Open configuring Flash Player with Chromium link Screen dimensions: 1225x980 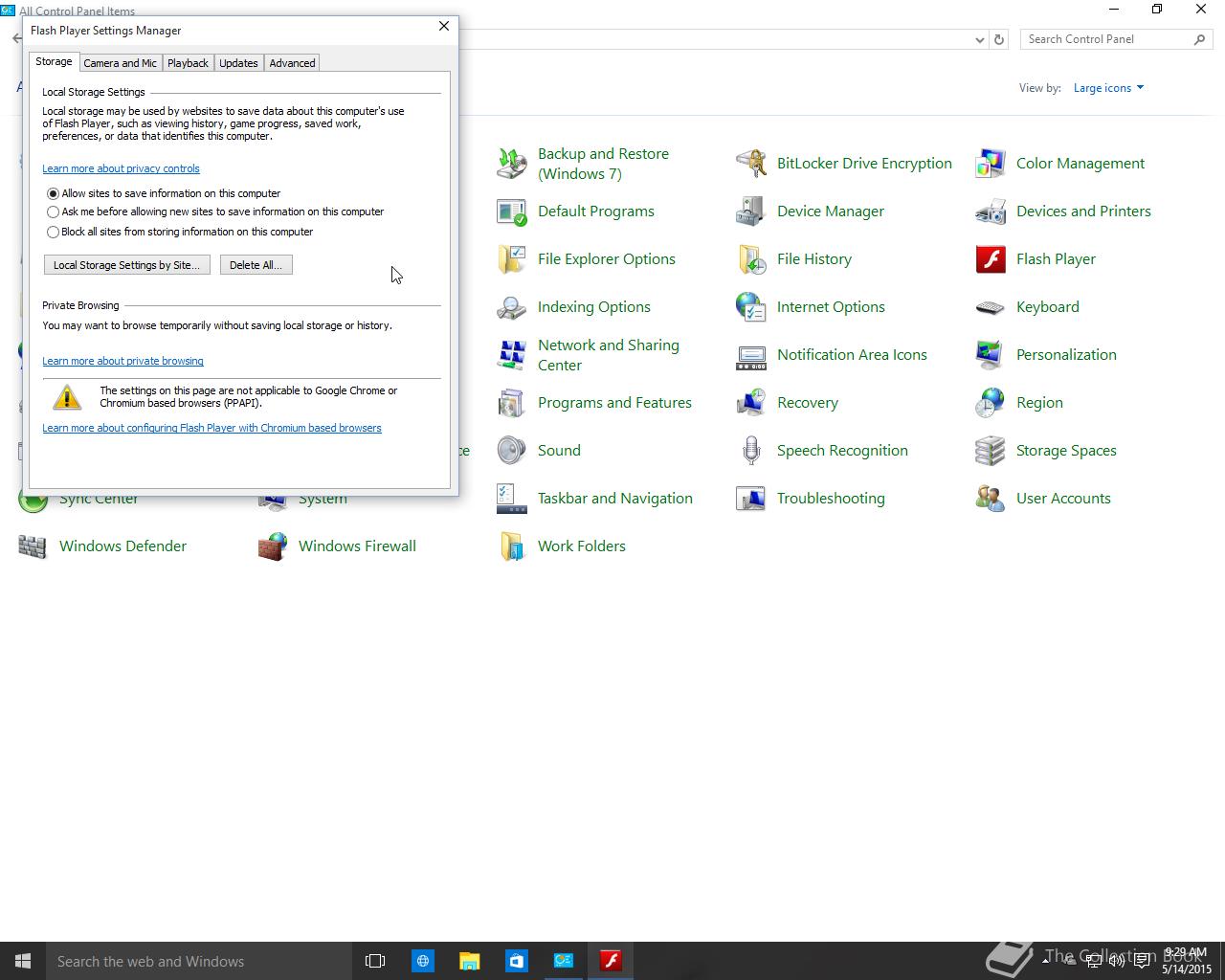(212, 428)
